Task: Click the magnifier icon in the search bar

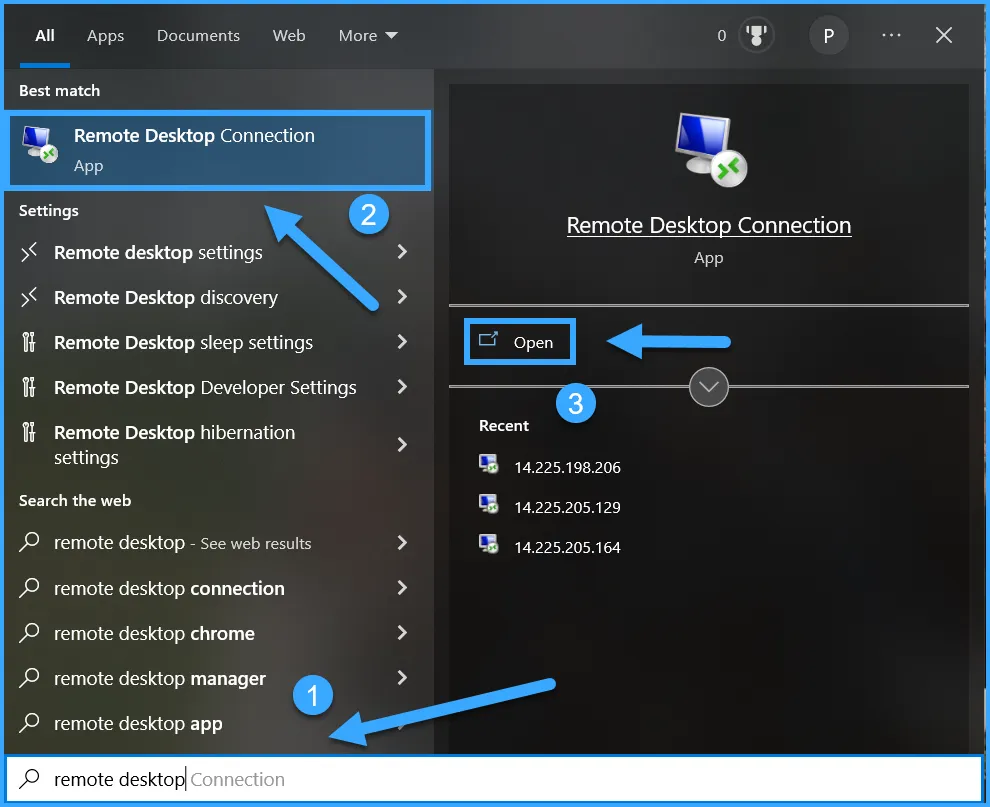Action: coord(29,779)
